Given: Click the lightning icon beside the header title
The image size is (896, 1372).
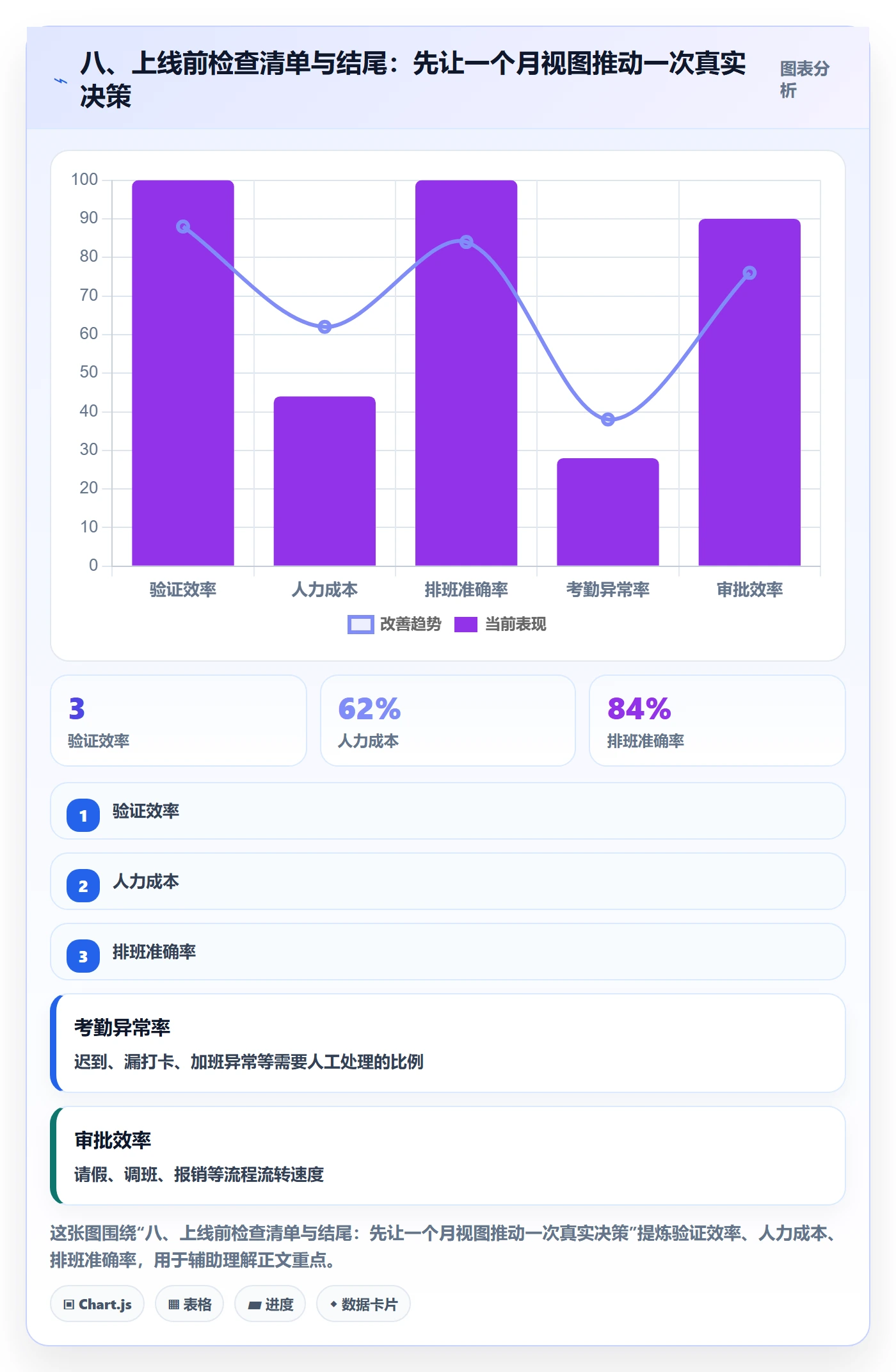Looking at the screenshot, I should coord(61,81).
